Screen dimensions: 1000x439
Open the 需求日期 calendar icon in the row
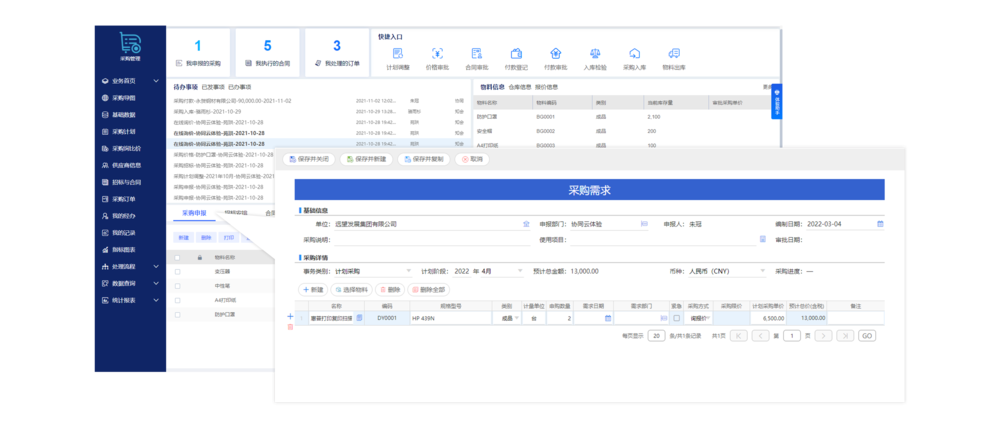608,317
